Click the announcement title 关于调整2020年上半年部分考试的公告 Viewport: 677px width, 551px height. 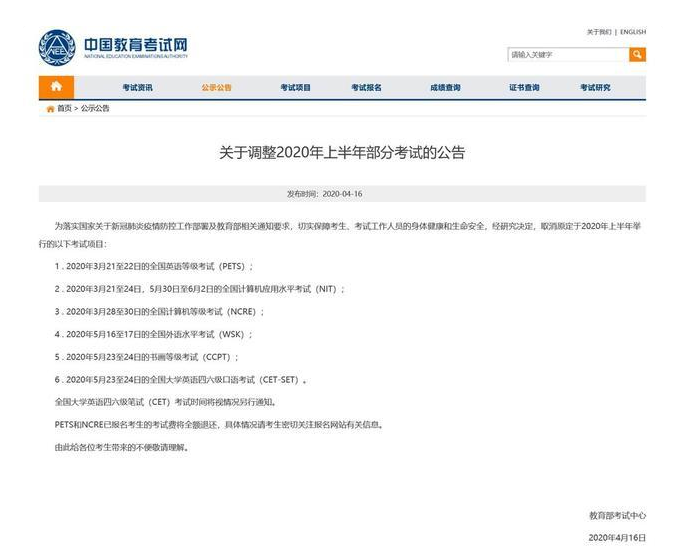pyautogui.click(x=342, y=152)
